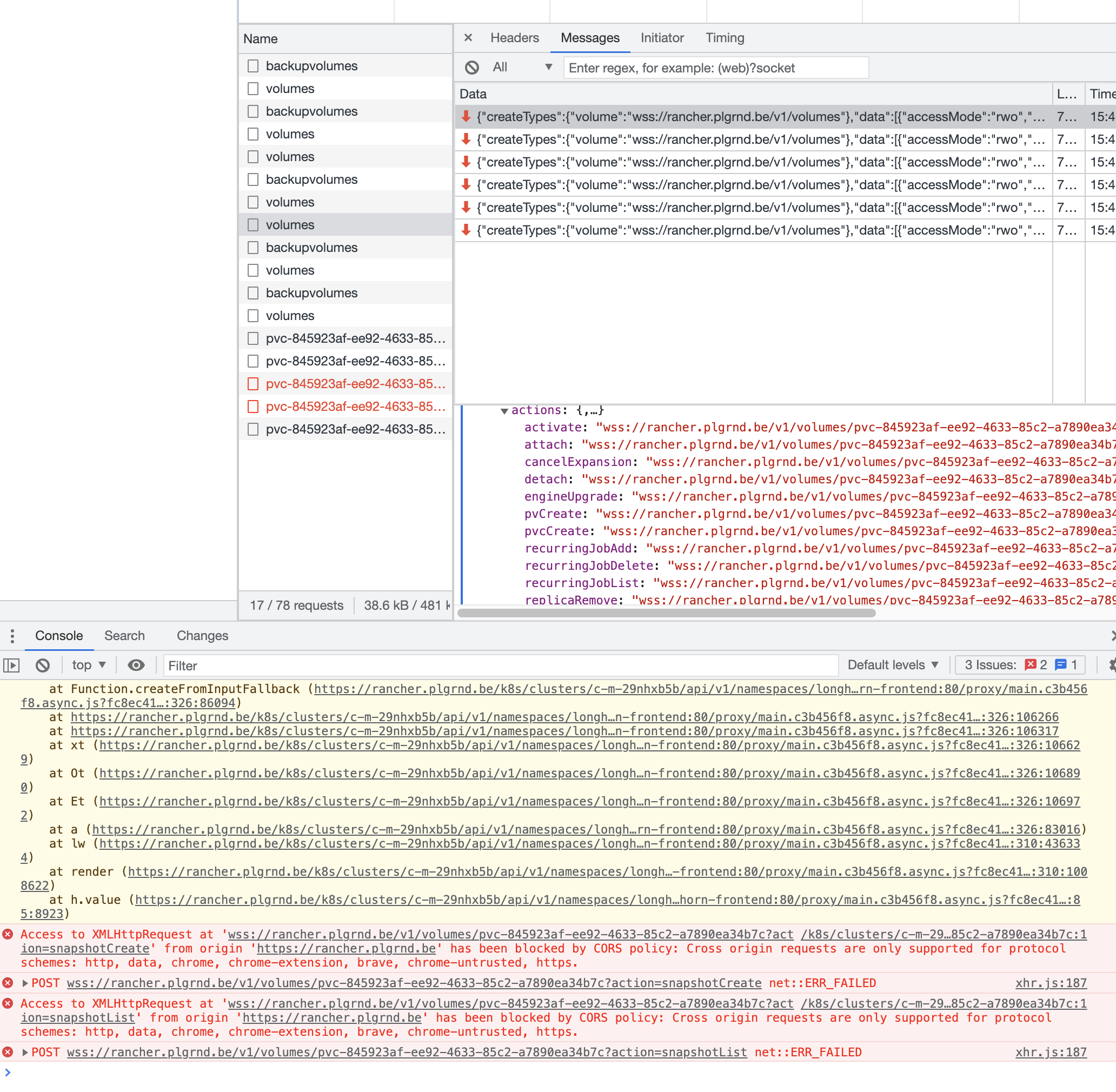Switch to the Search tab in the console

tap(124, 636)
